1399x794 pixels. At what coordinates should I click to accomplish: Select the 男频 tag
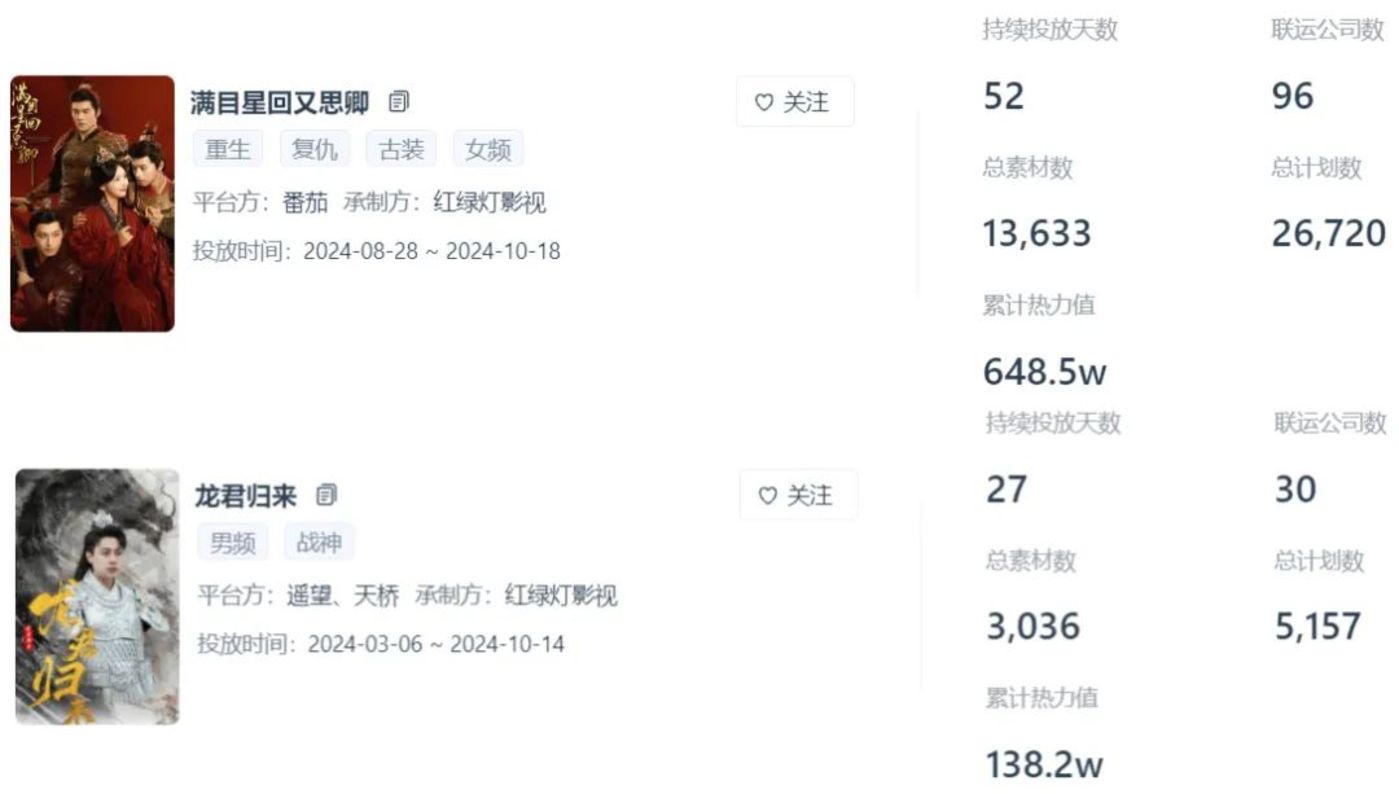[232, 543]
